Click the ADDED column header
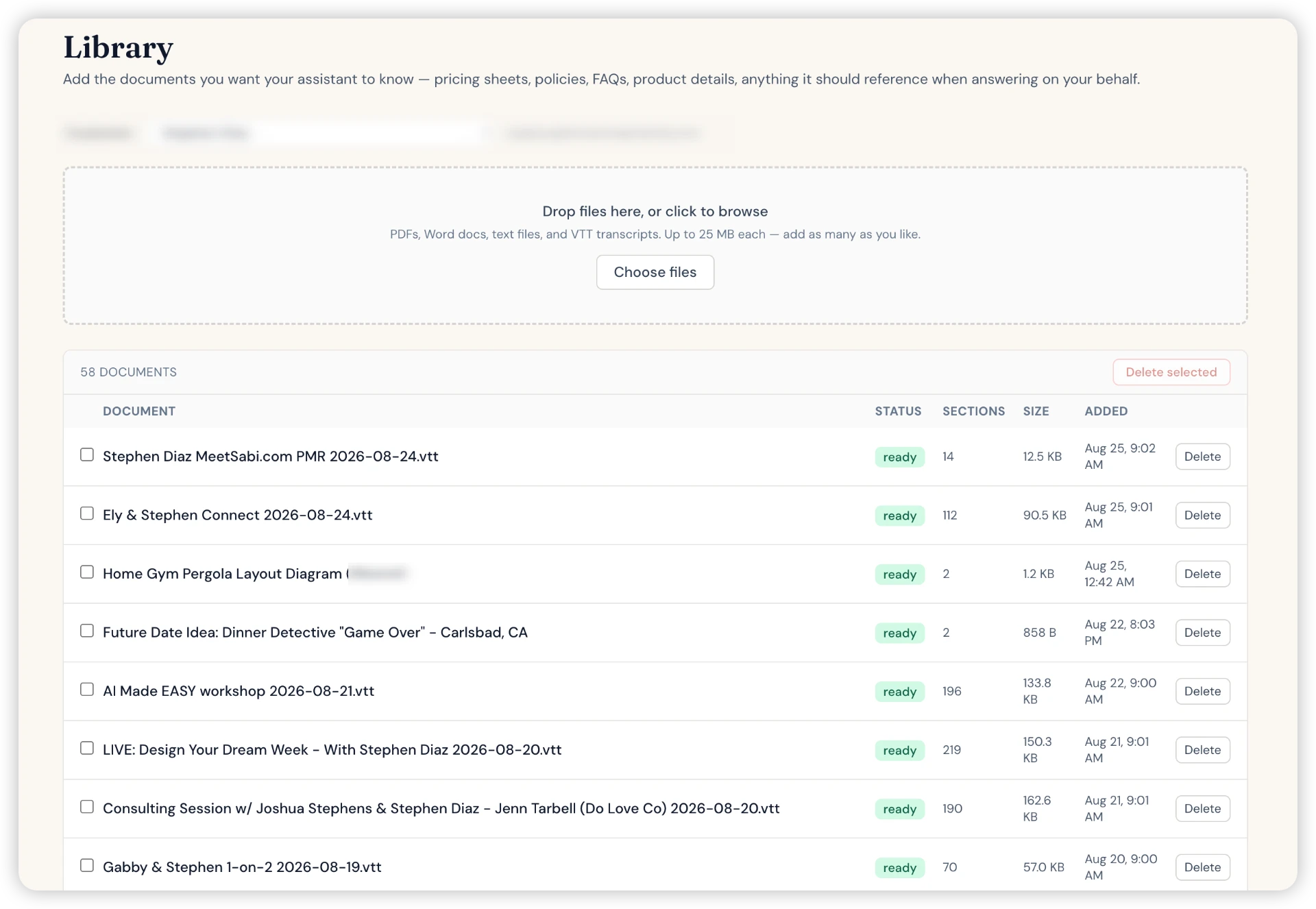Image resolution: width=1316 pixels, height=909 pixels. 1106,411
